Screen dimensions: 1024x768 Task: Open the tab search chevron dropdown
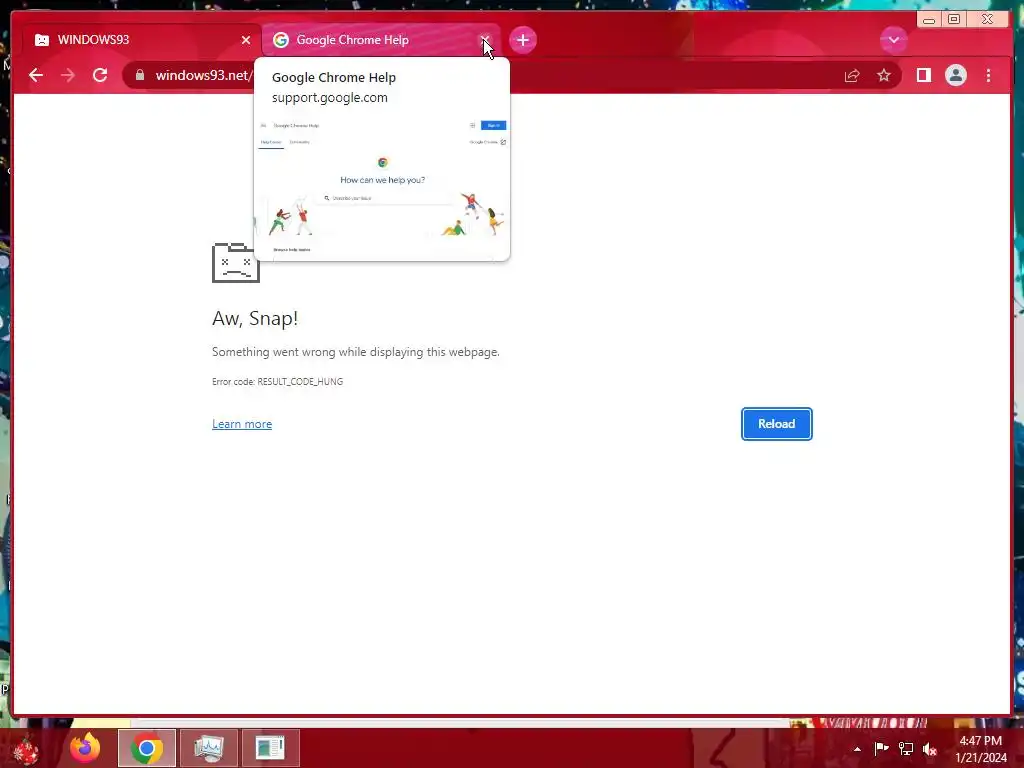(893, 40)
